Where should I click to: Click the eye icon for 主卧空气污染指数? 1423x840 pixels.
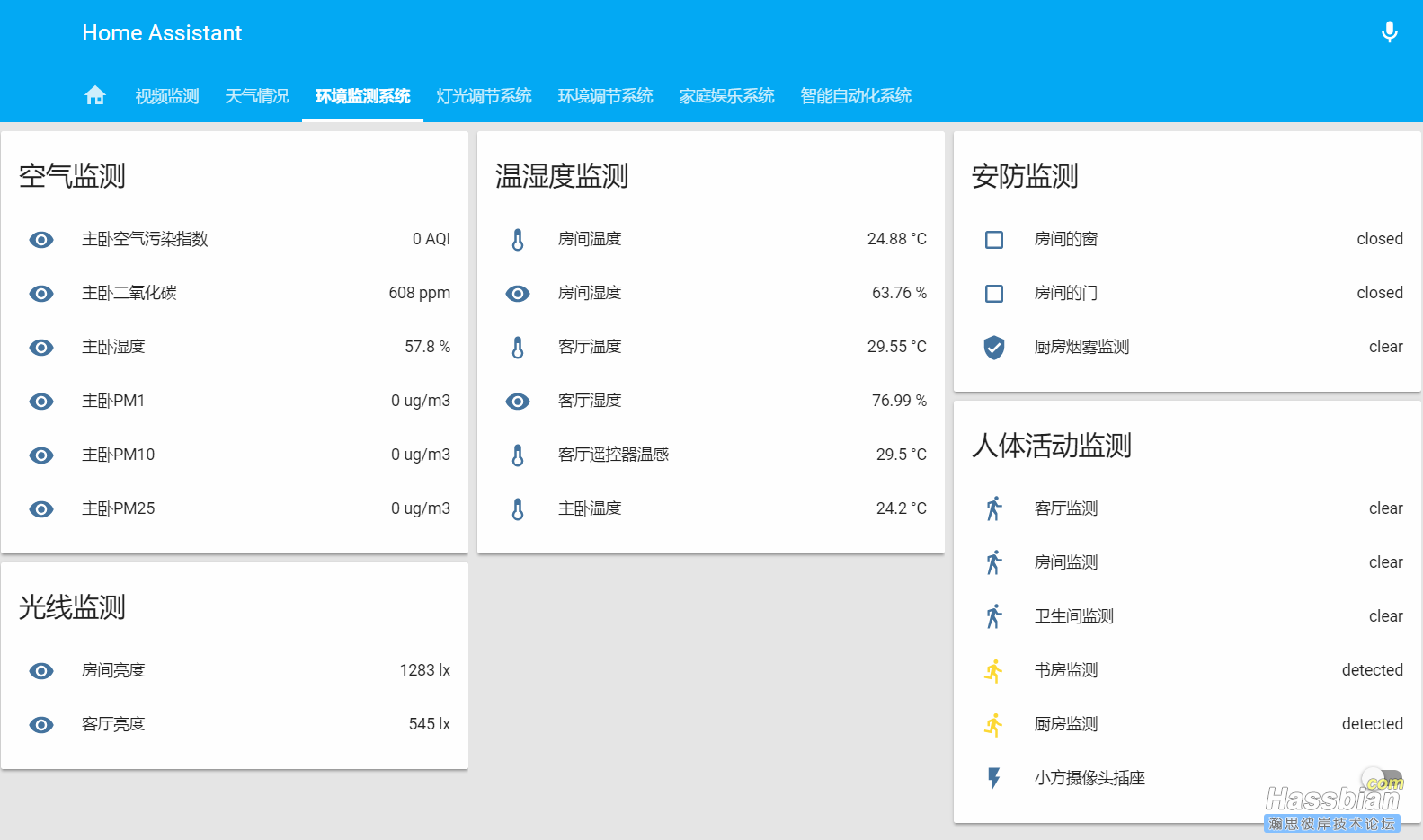41,240
